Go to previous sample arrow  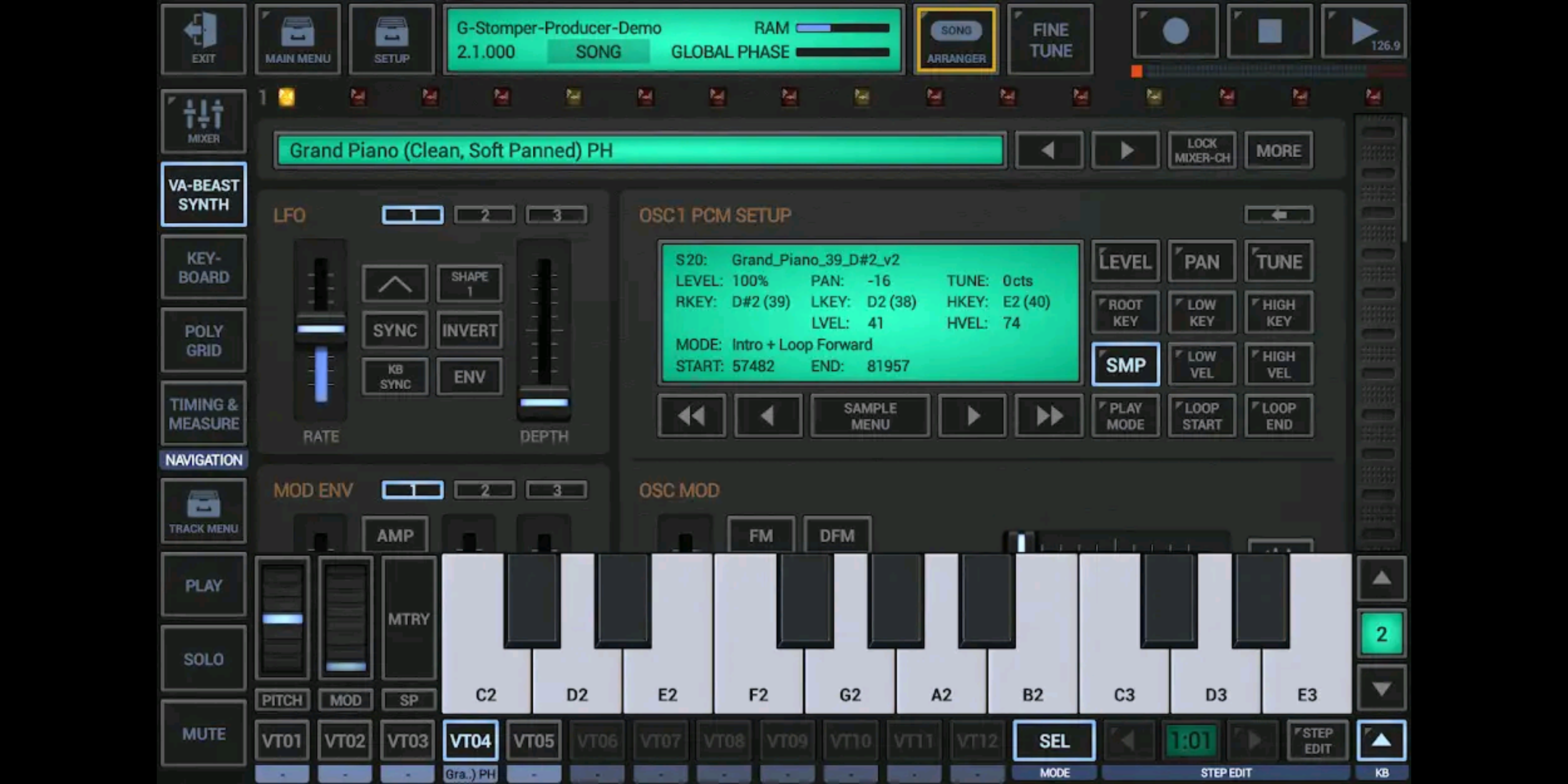768,415
